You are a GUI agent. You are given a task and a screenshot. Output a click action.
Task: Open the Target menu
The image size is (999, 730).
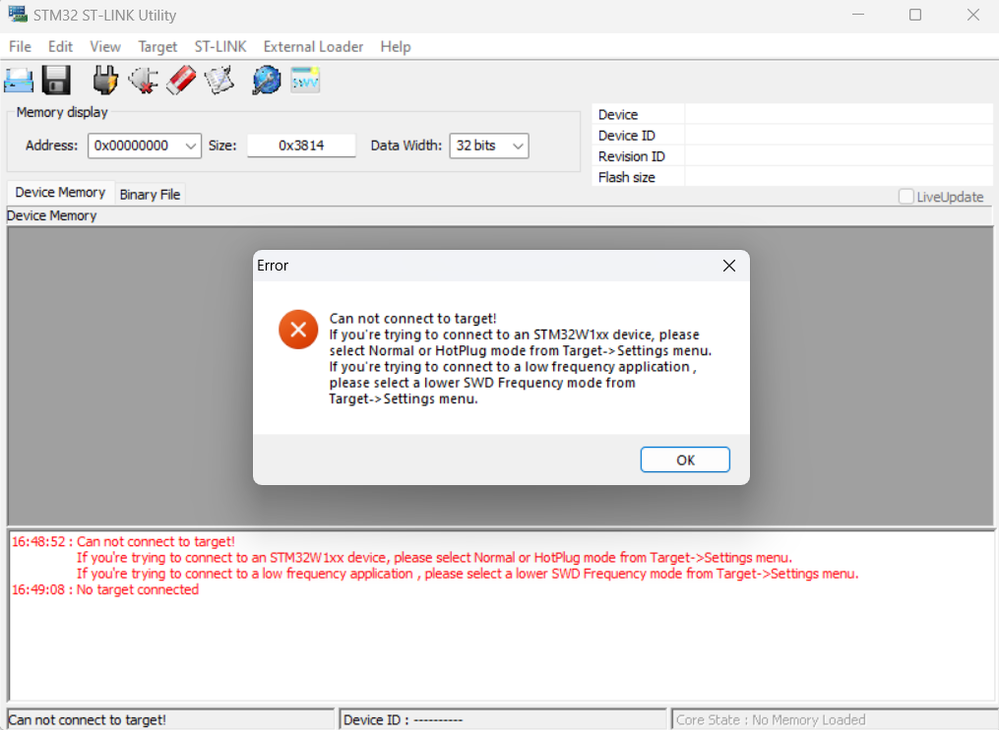pyautogui.click(x=157, y=46)
